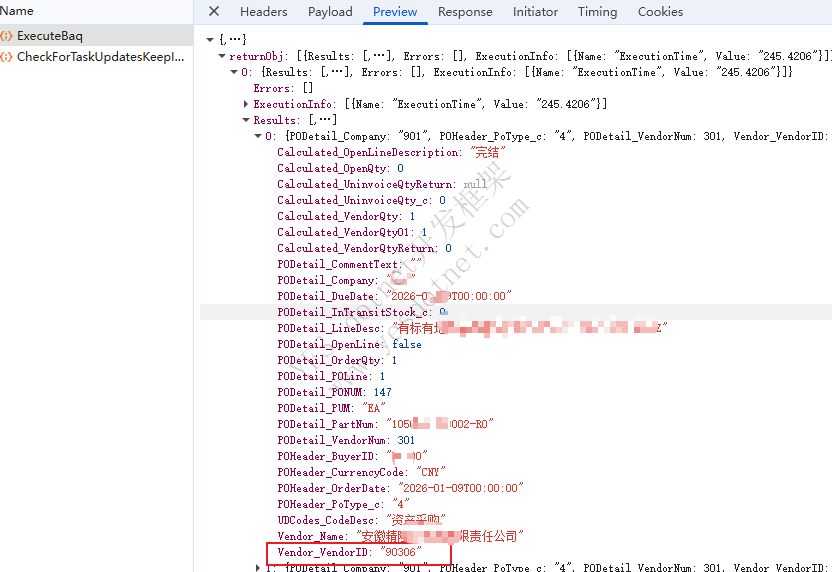
Task: Switch to the Payload tab
Action: (x=330, y=12)
